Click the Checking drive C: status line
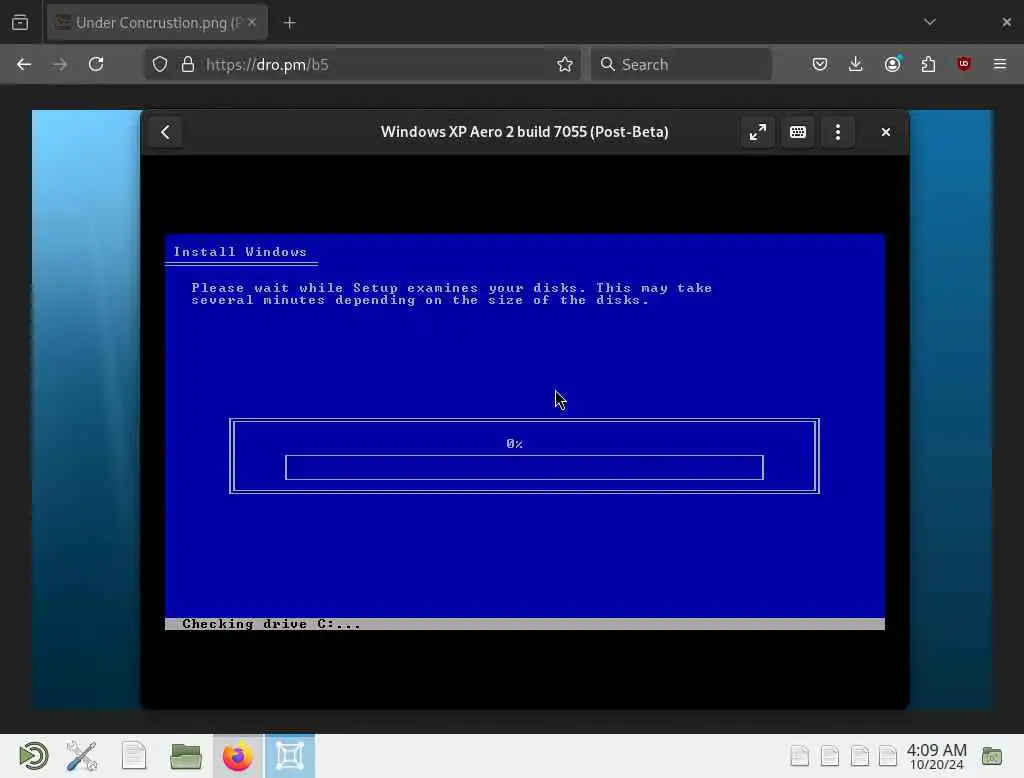This screenshot has width=1024, height=778. click(x=524, y=624)
